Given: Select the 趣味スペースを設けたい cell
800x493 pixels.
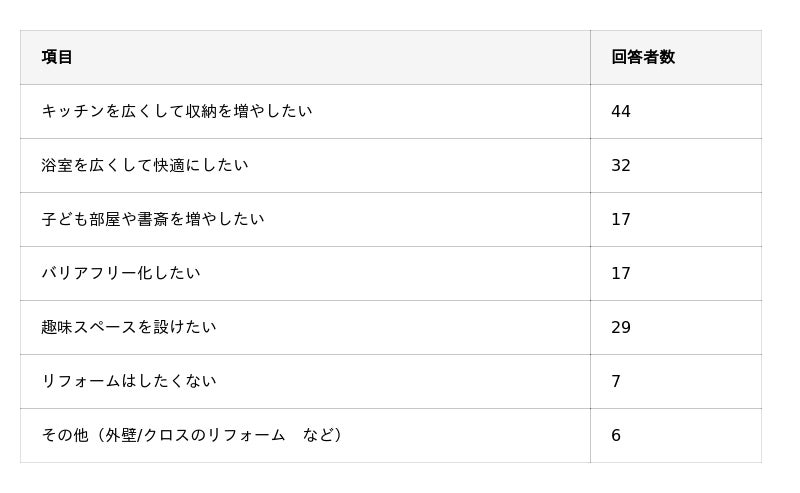Looking at the screenshot, I should (x=129, y=327).
